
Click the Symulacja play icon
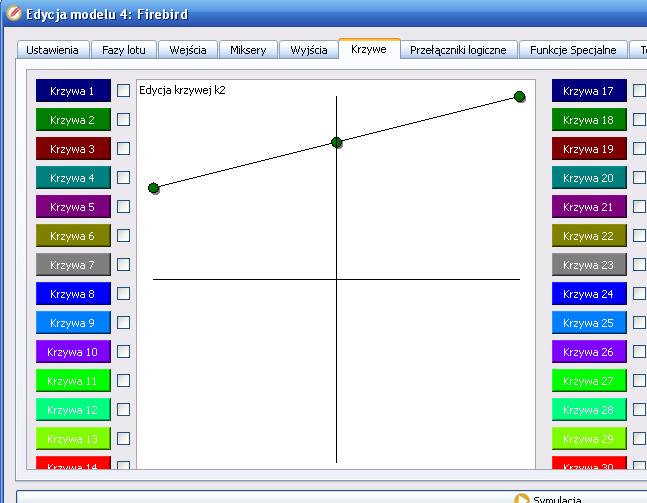click(522, 498)
